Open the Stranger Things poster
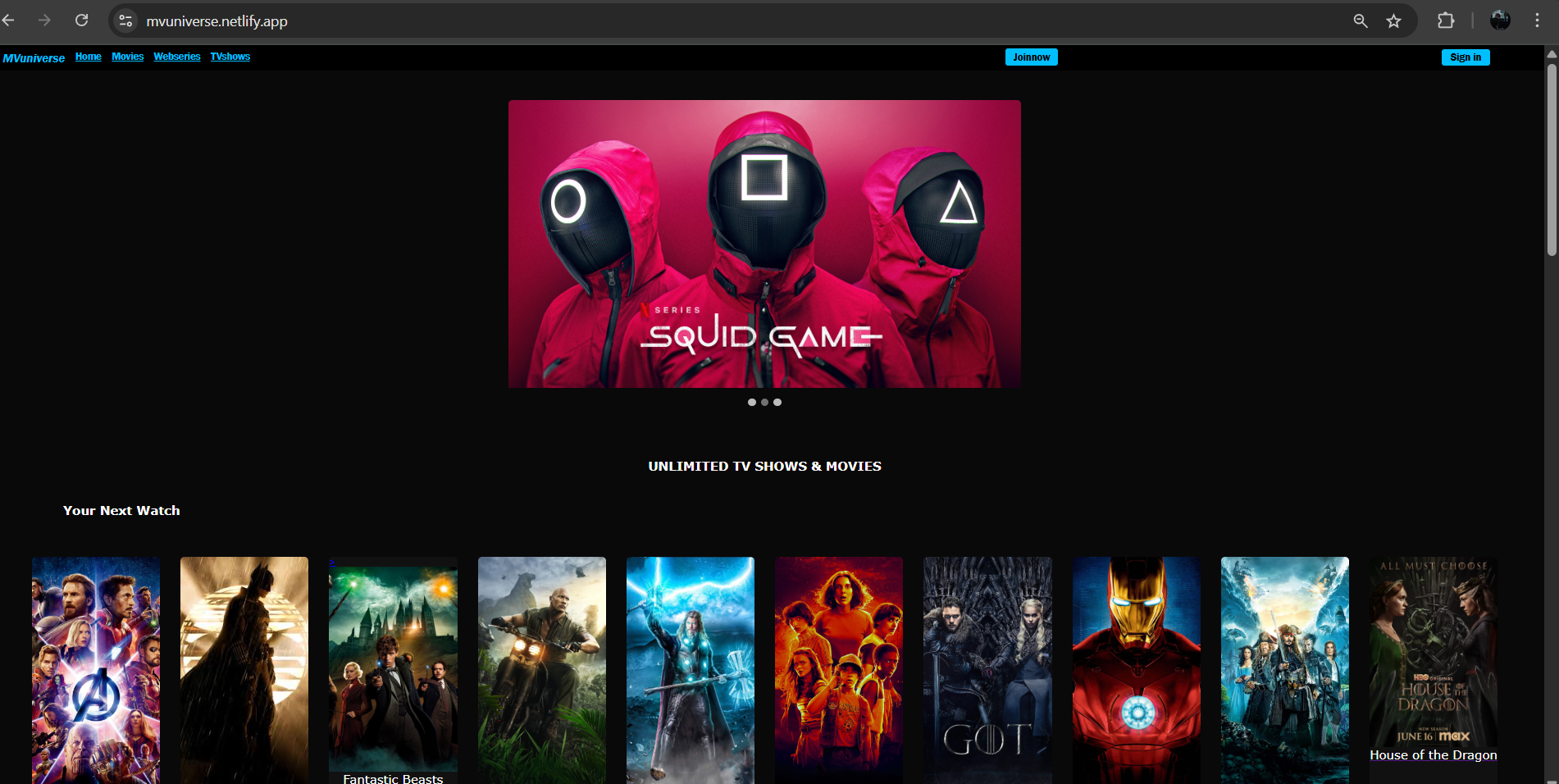This screenshot has height=784, width=1559. click(839, 671)
